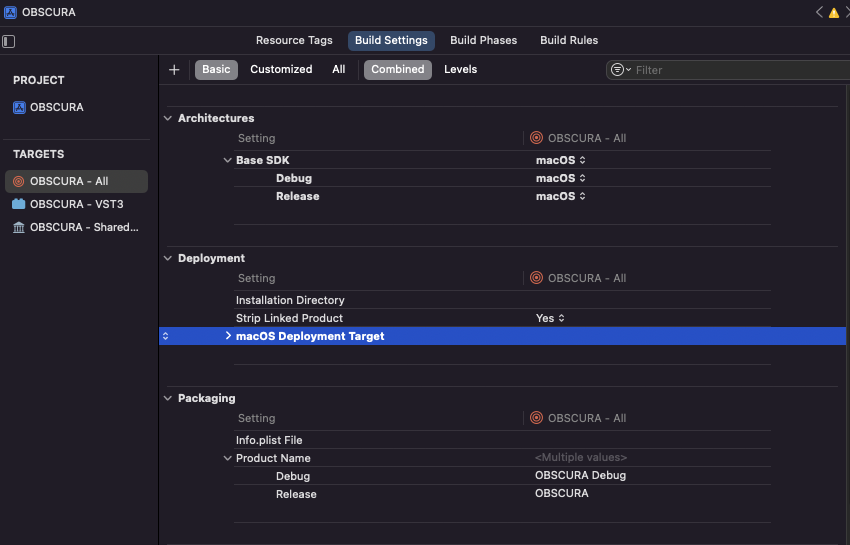The image size is (850, 545).
Task: Switch to Build Settings tab
Action: [x=391, y=40]
